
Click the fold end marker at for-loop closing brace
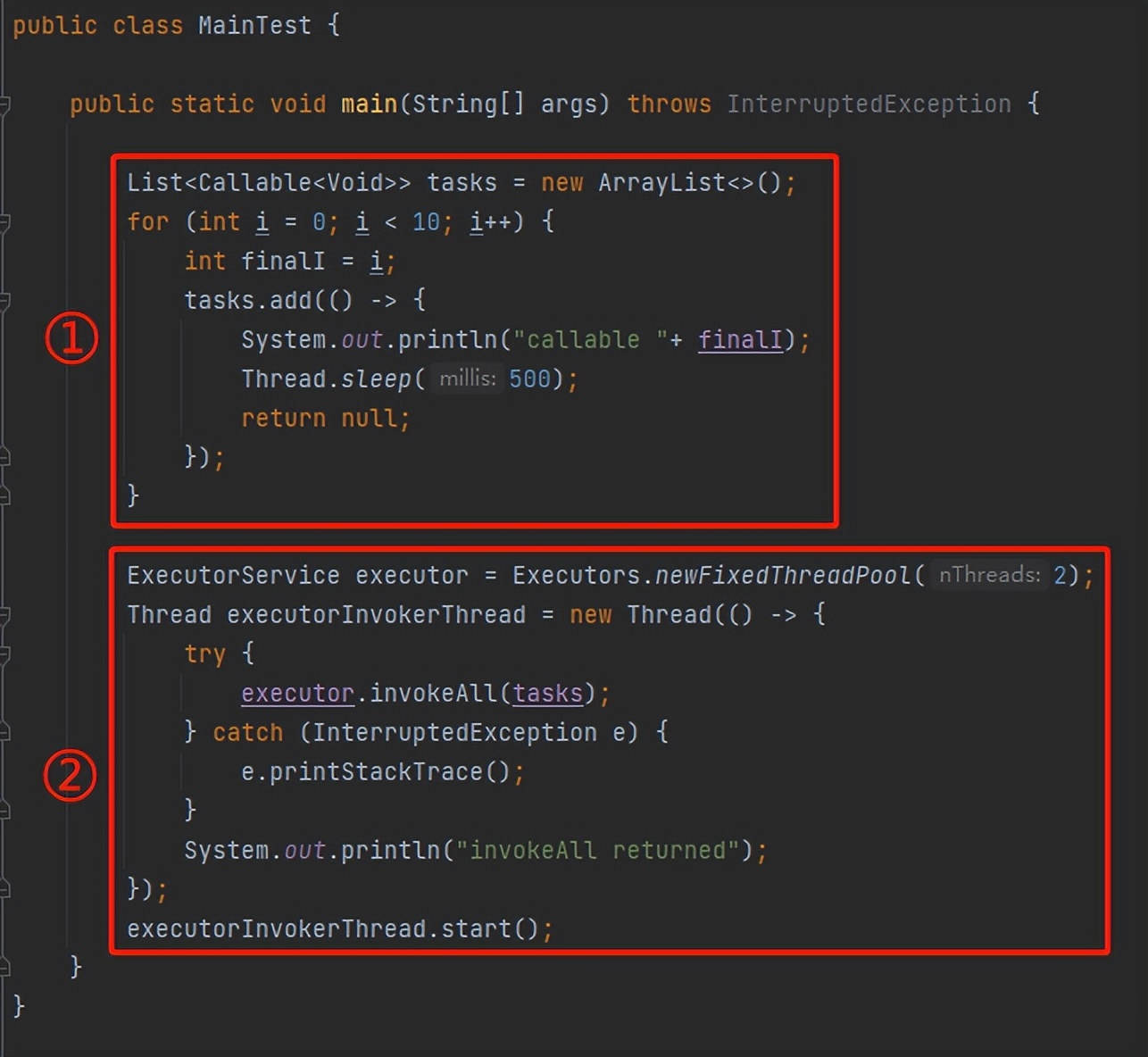click(x=4, y=495)
